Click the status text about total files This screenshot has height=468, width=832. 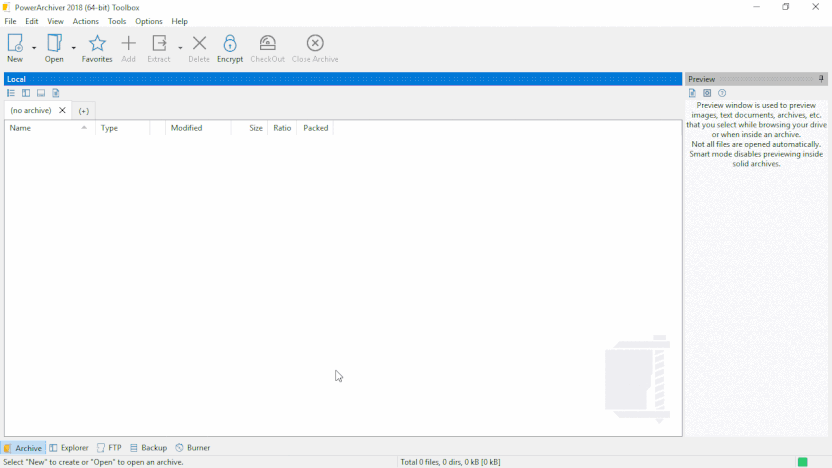pyautogui.click(x=450, y=462)
